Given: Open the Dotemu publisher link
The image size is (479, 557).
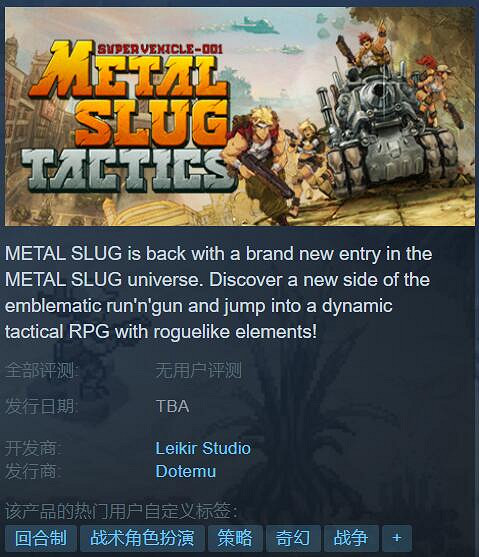Looking at the screenshot, I should [186, 471].
